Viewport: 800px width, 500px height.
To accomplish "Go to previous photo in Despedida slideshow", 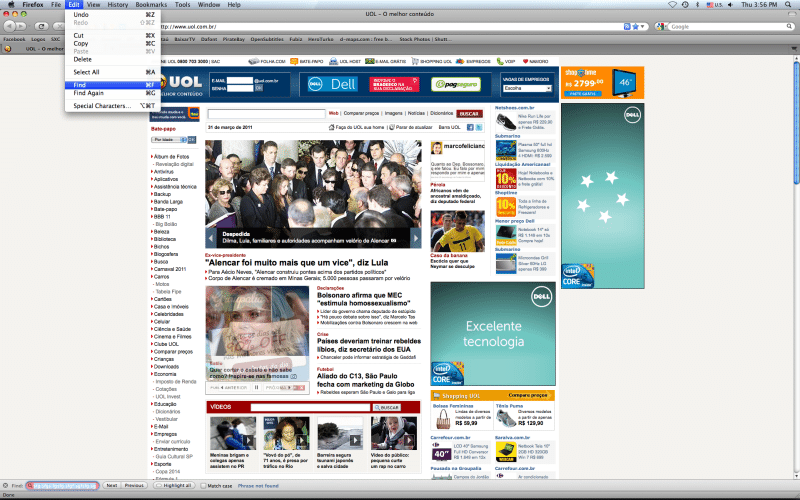I will [211, 238].
